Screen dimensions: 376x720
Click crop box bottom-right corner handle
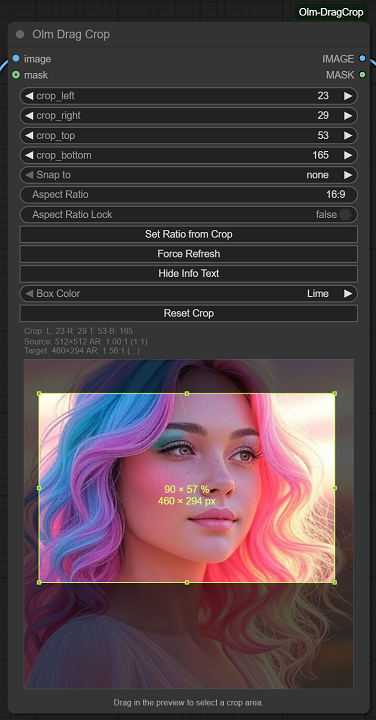click(x=335, y=582)
